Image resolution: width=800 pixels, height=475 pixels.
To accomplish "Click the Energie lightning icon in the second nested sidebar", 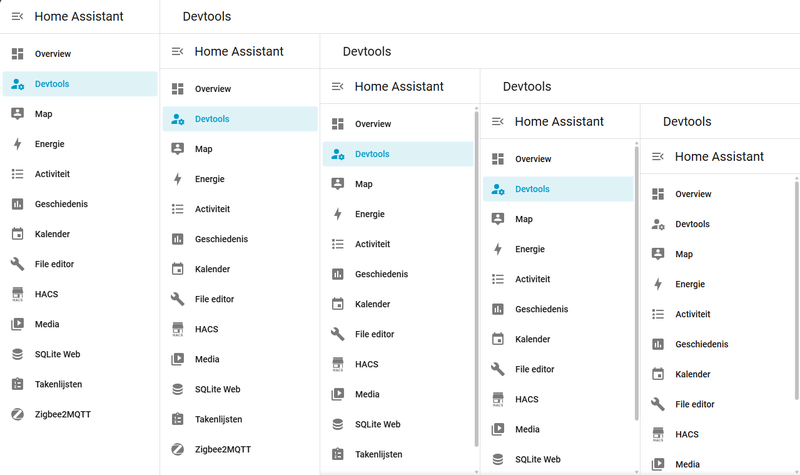I will coord(178,179).
